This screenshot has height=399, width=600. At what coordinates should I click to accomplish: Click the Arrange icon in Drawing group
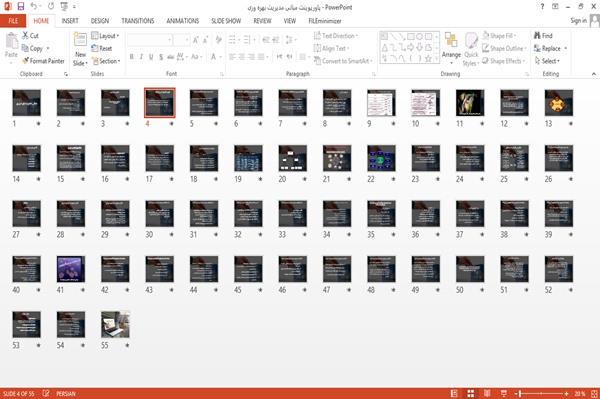point(451,40)
